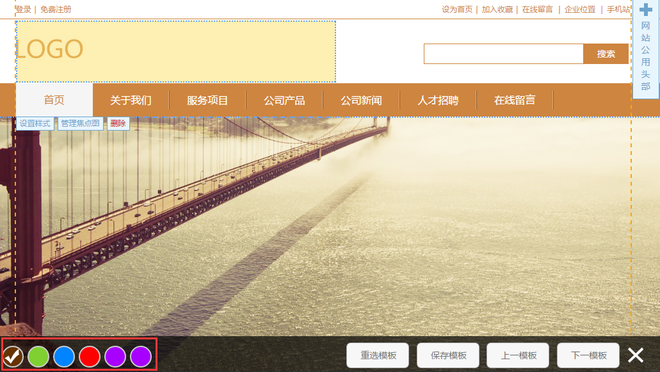Click the plus icon above 网站公用头部

click(x=646, y=10)
